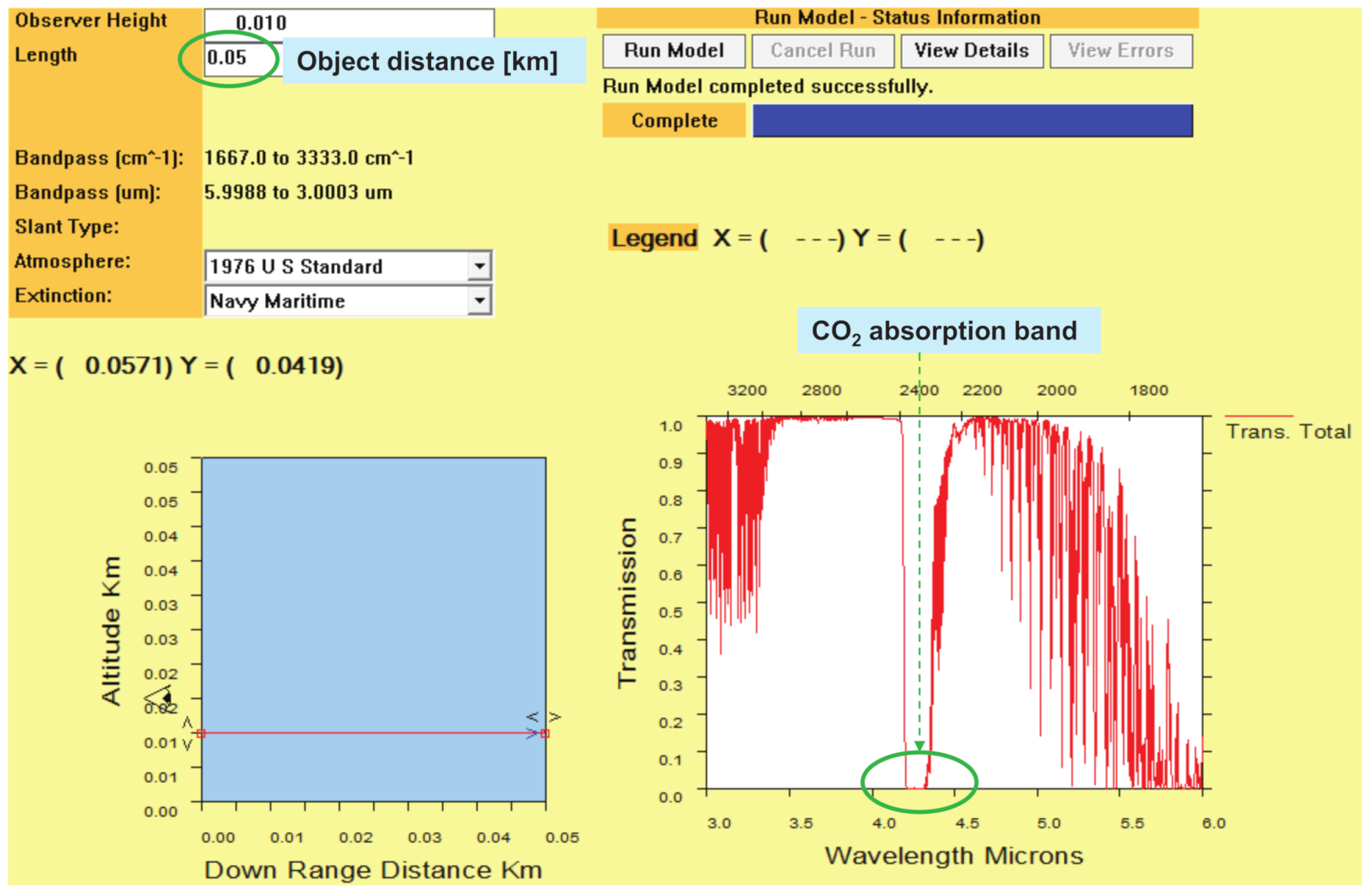Click the upward caret to raise observer altitude
Image resolution: width=1370 pixels, height=896 pixels.
tap(186, 723)
